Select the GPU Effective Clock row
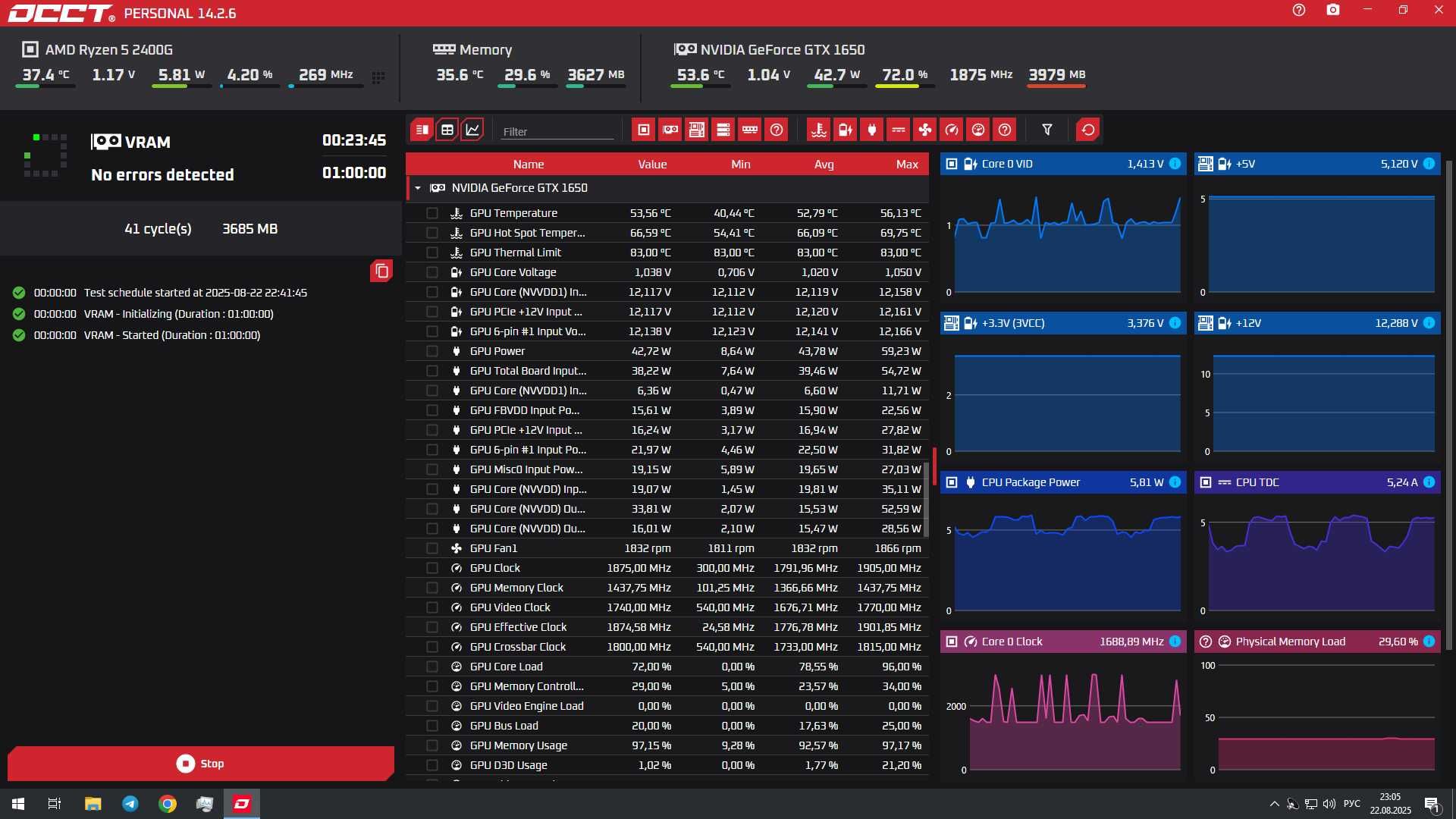1456x819 pixels. click(667, 627)
